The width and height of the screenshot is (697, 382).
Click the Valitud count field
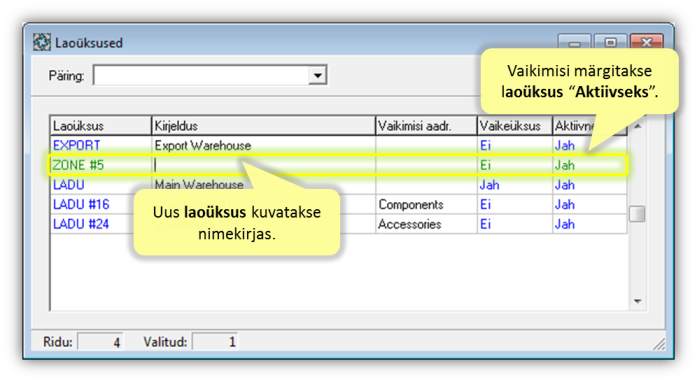pos(216,342)
